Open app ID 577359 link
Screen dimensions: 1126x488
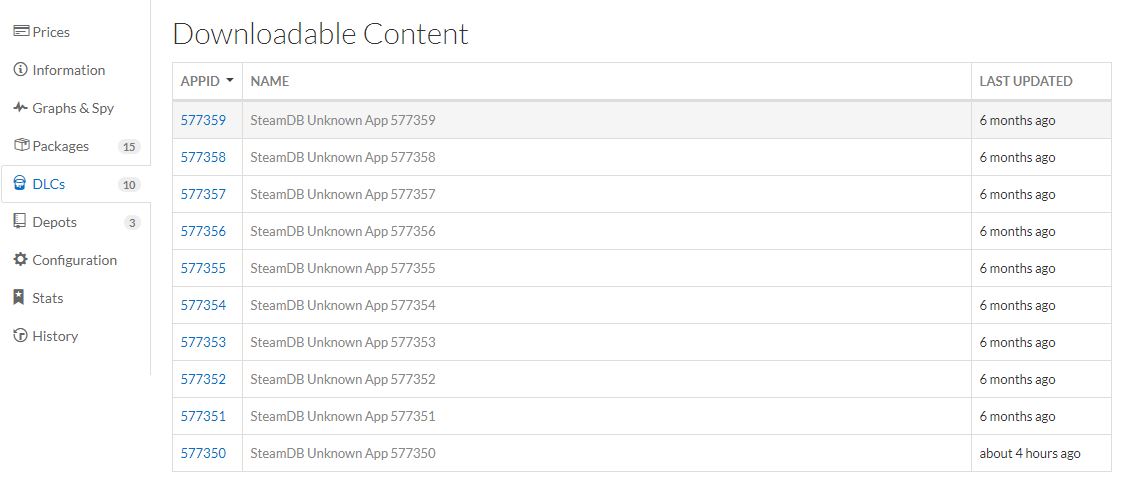point(203,120)
